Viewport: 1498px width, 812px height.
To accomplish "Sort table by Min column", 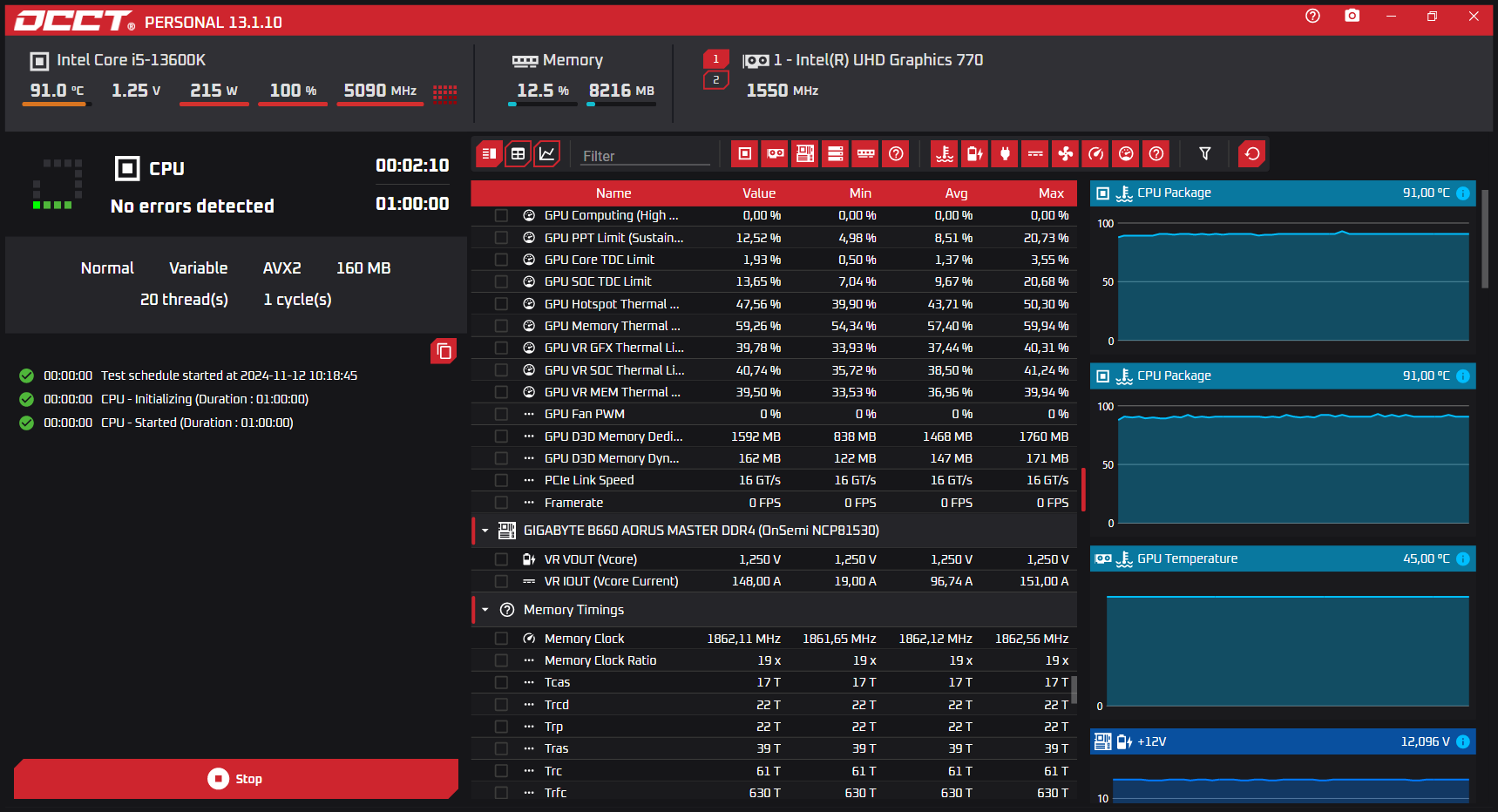I will (860, 193).
